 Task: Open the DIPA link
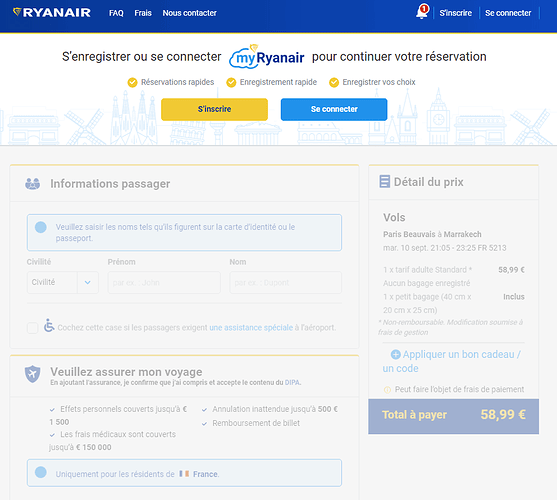pos(292,382)
